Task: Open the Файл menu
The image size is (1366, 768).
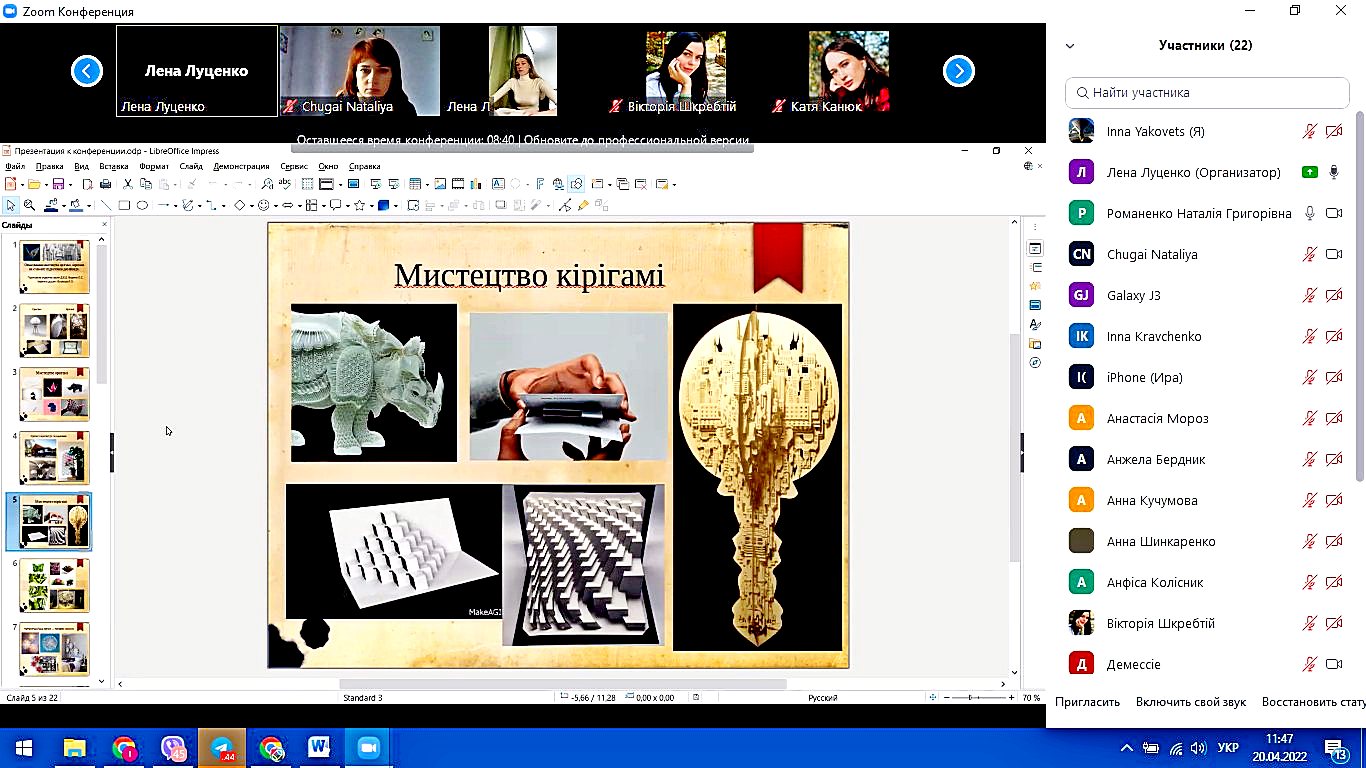Action: click(x=15, y=166)
